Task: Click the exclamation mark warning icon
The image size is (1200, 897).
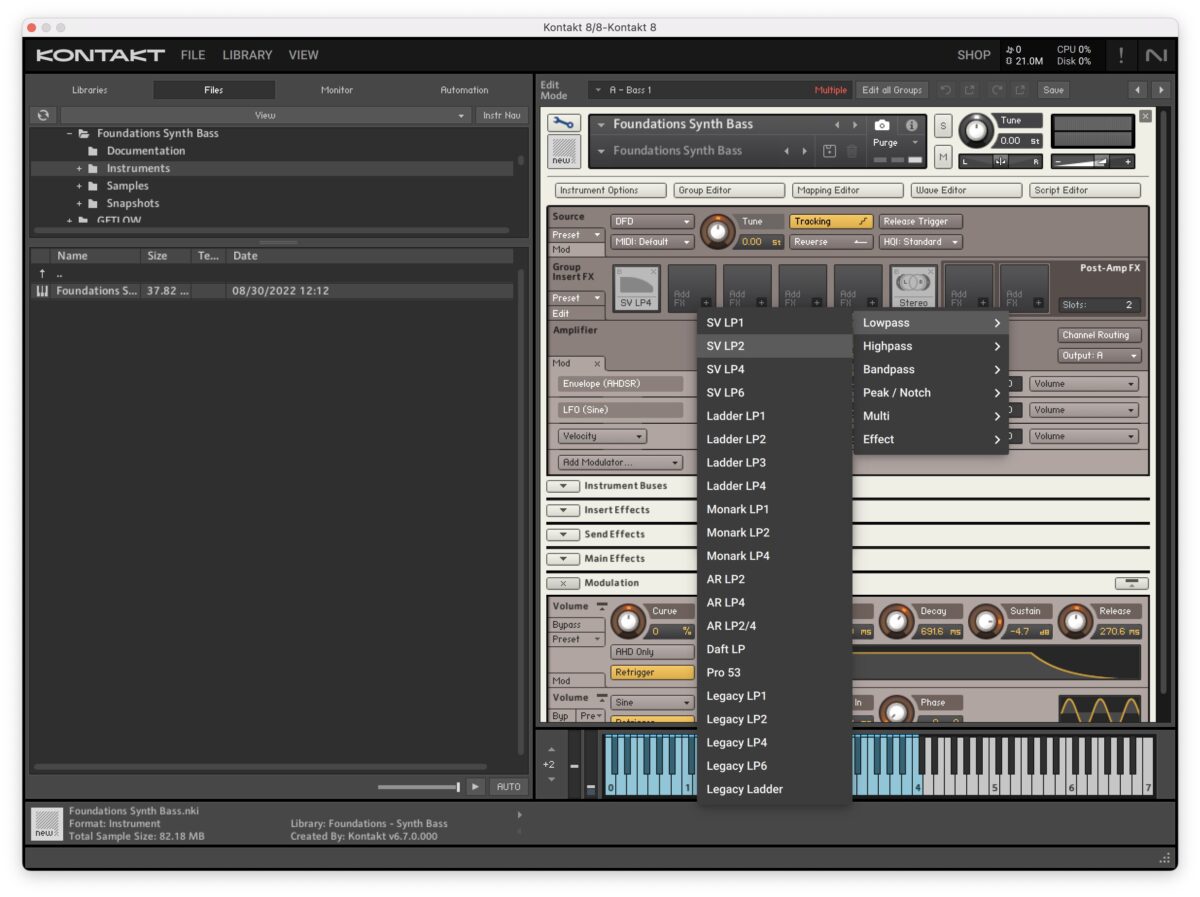Action: pos(1121,55)
